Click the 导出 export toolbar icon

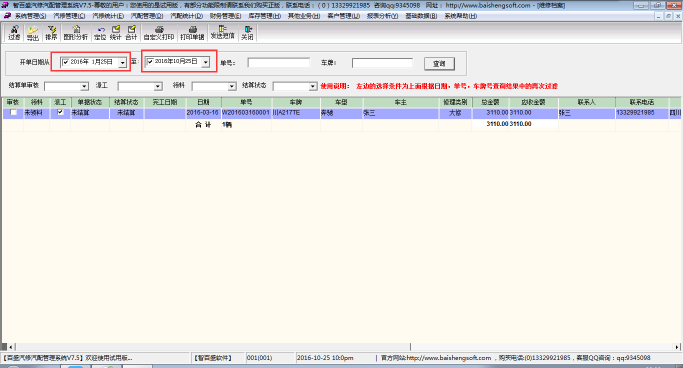pyautogui.click(x=33, y=33)
